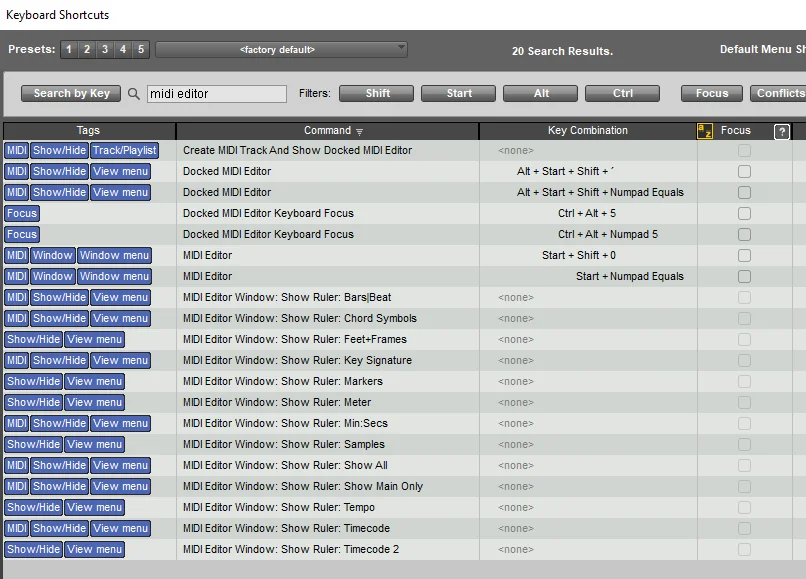806x579 pixels.
Task: Click into the midi editor search field
Action: tap(216, 94)
